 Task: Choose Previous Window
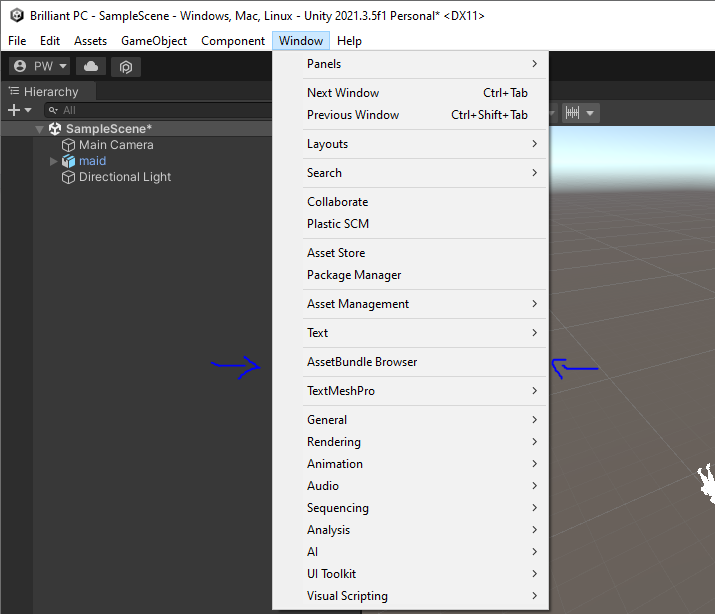click(x=410, y=115)
